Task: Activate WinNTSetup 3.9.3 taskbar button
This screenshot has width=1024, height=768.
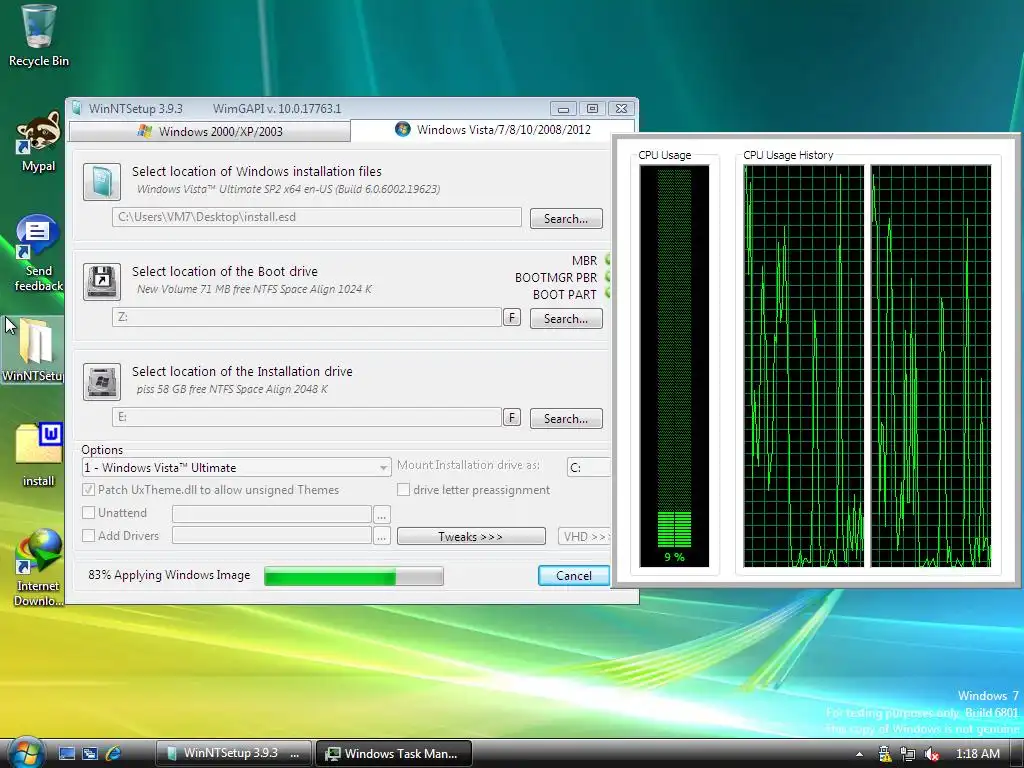Action: coord(234,753)
